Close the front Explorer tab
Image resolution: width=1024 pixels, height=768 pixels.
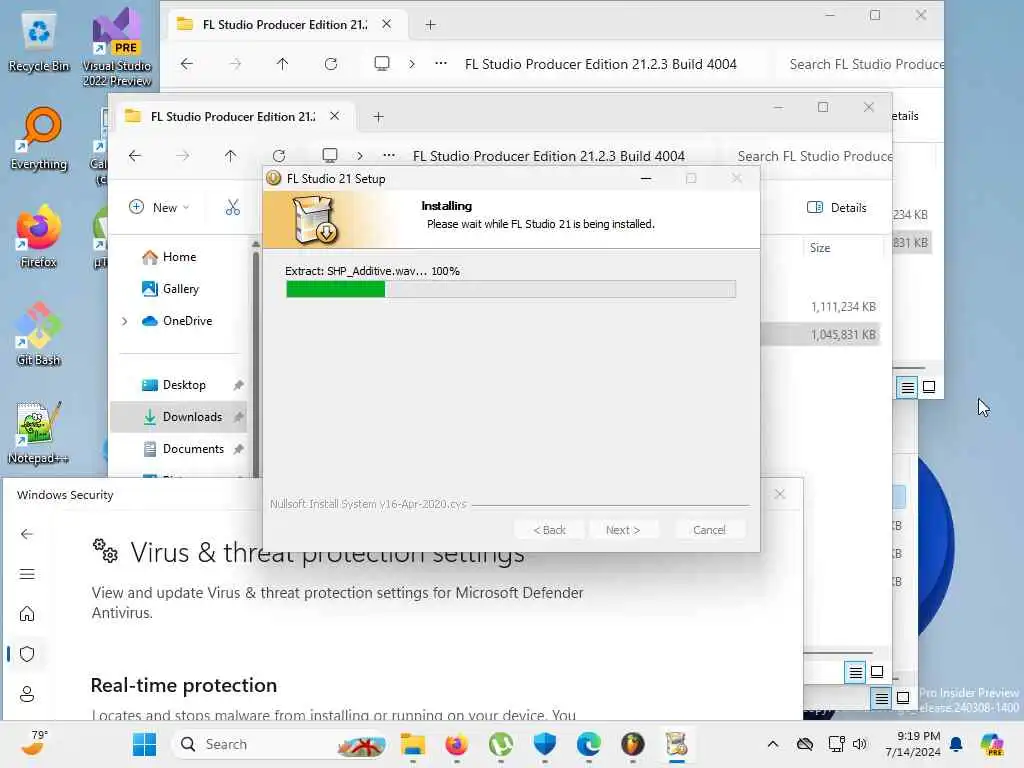[334, 116]
